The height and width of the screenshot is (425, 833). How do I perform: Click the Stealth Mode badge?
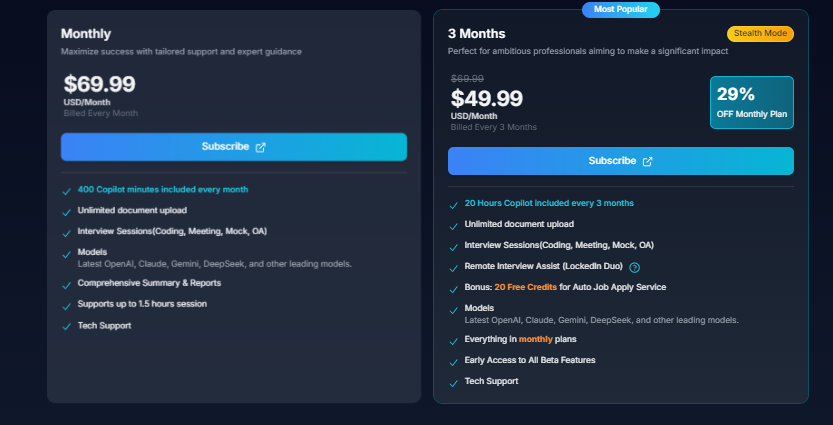coord(760,34)
